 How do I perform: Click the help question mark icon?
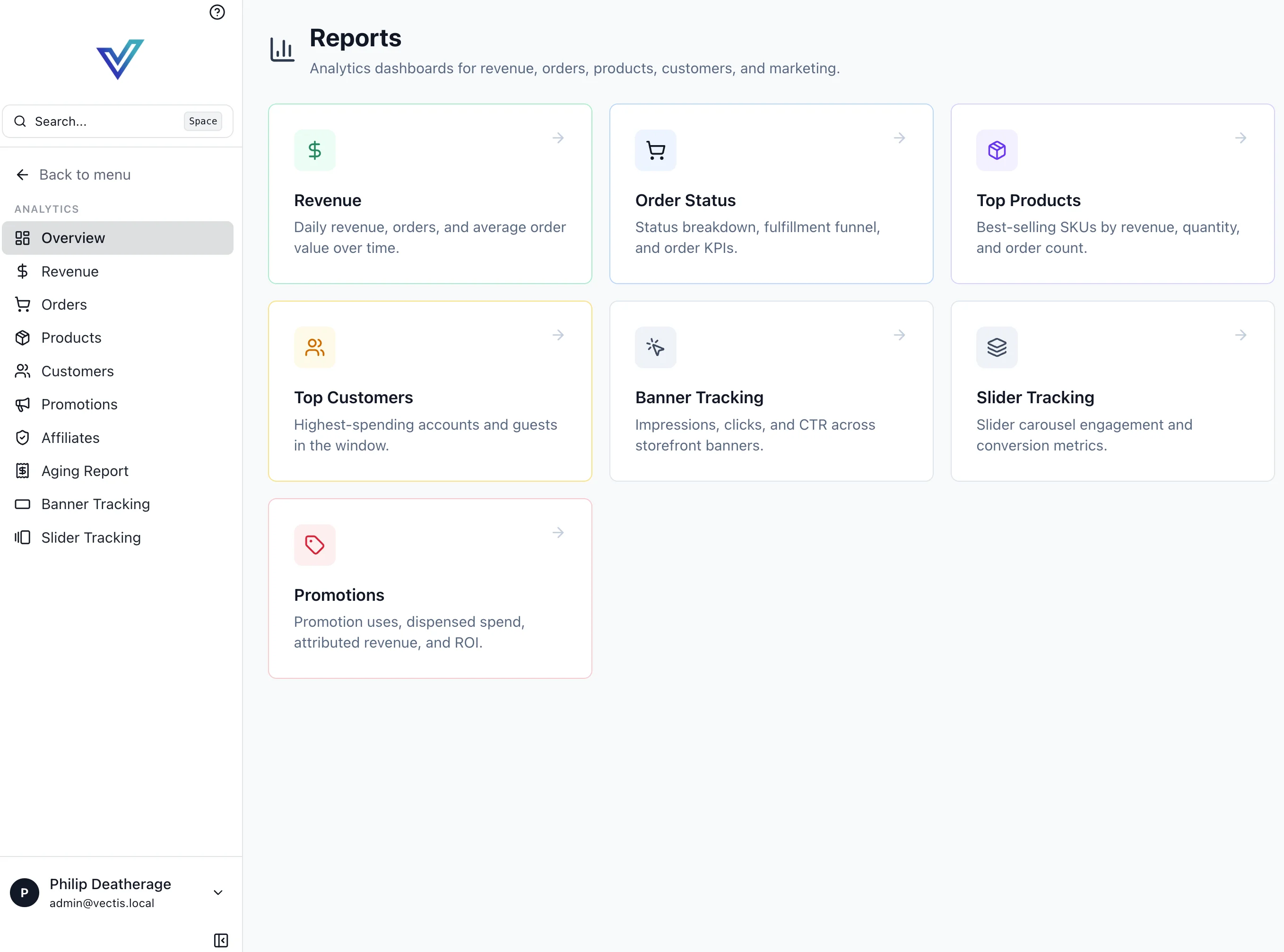tap(217, 12)
